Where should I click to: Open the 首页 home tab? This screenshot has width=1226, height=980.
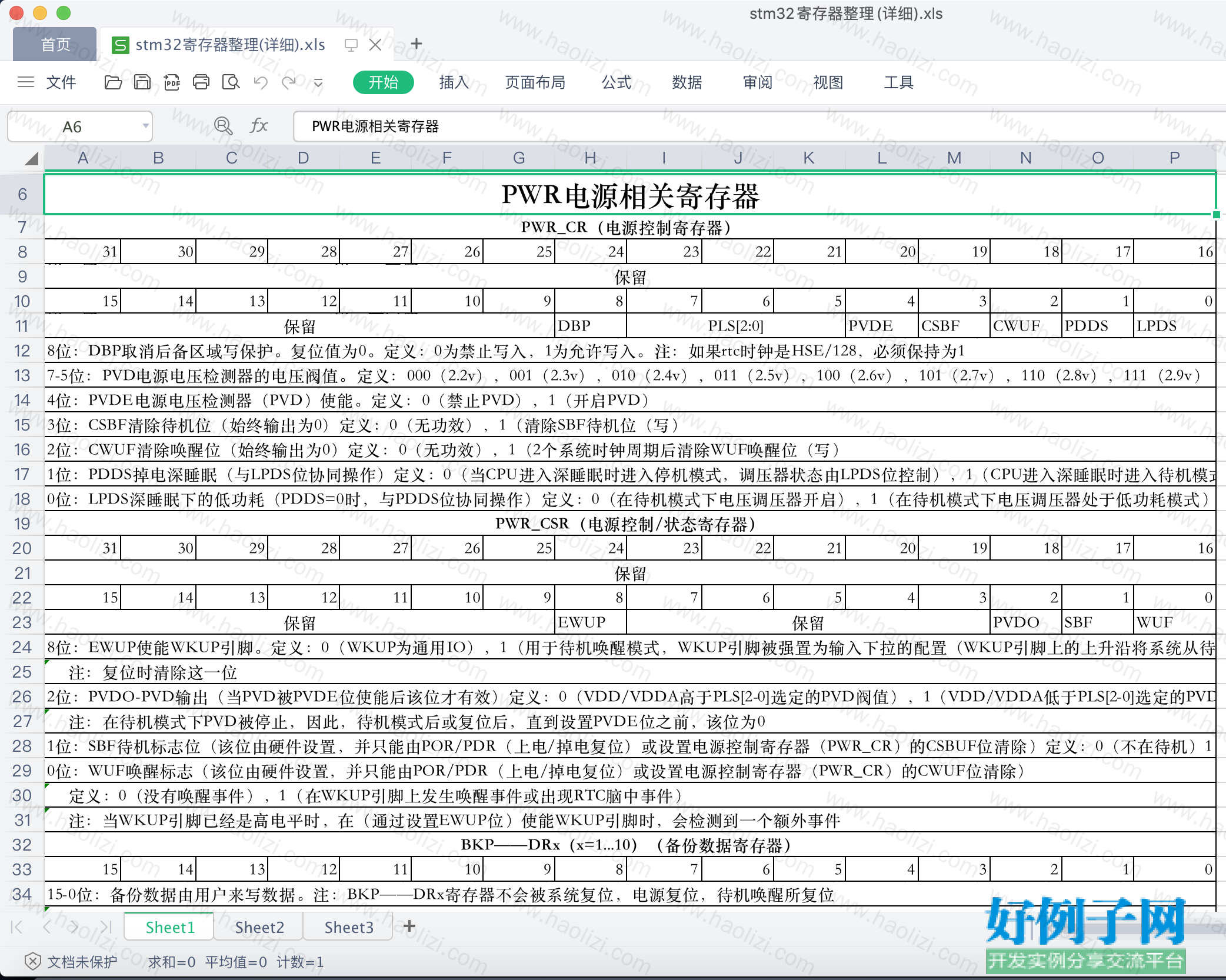55,45
